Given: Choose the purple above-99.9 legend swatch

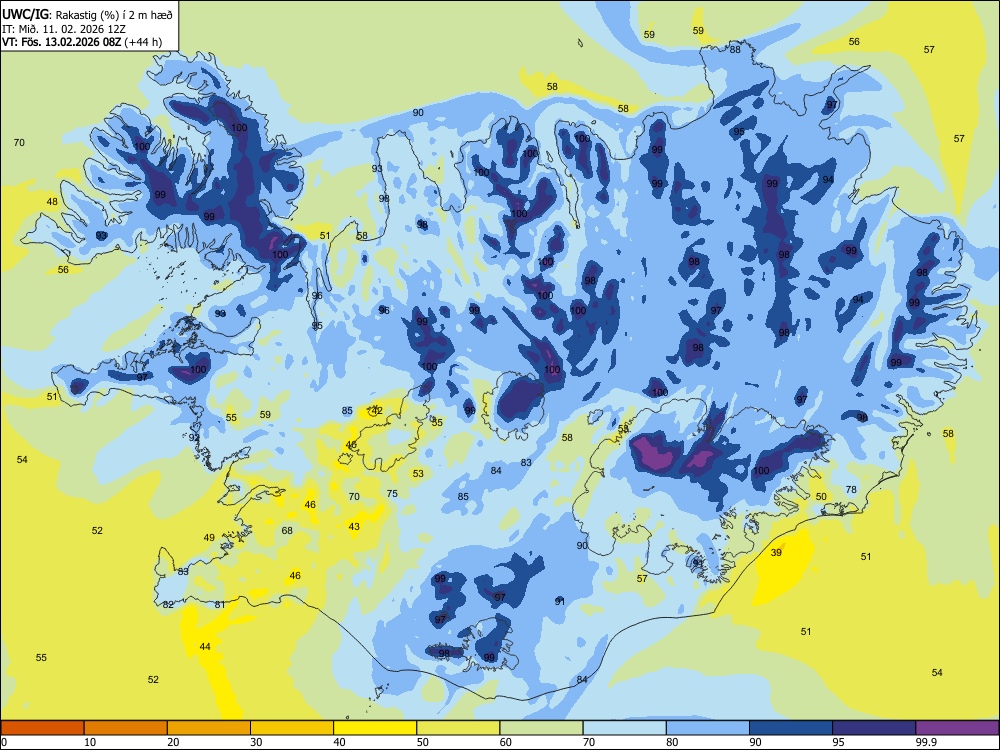Looking at the screenshot, I should point(957,728).
